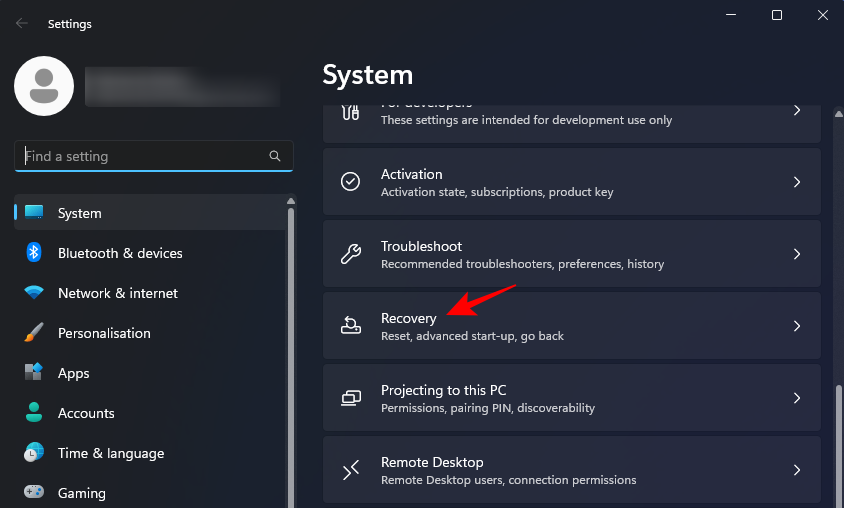Click the user profile avatar
The image size is (844, 508).
coord(43,85)
